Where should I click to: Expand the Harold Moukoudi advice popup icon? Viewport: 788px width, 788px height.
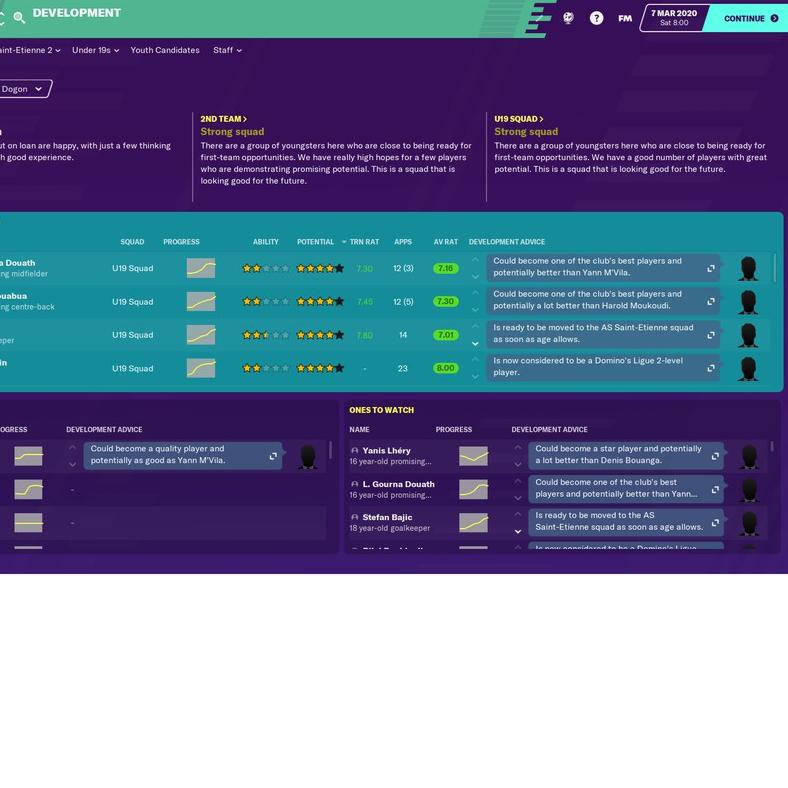(x=711, y=301)
